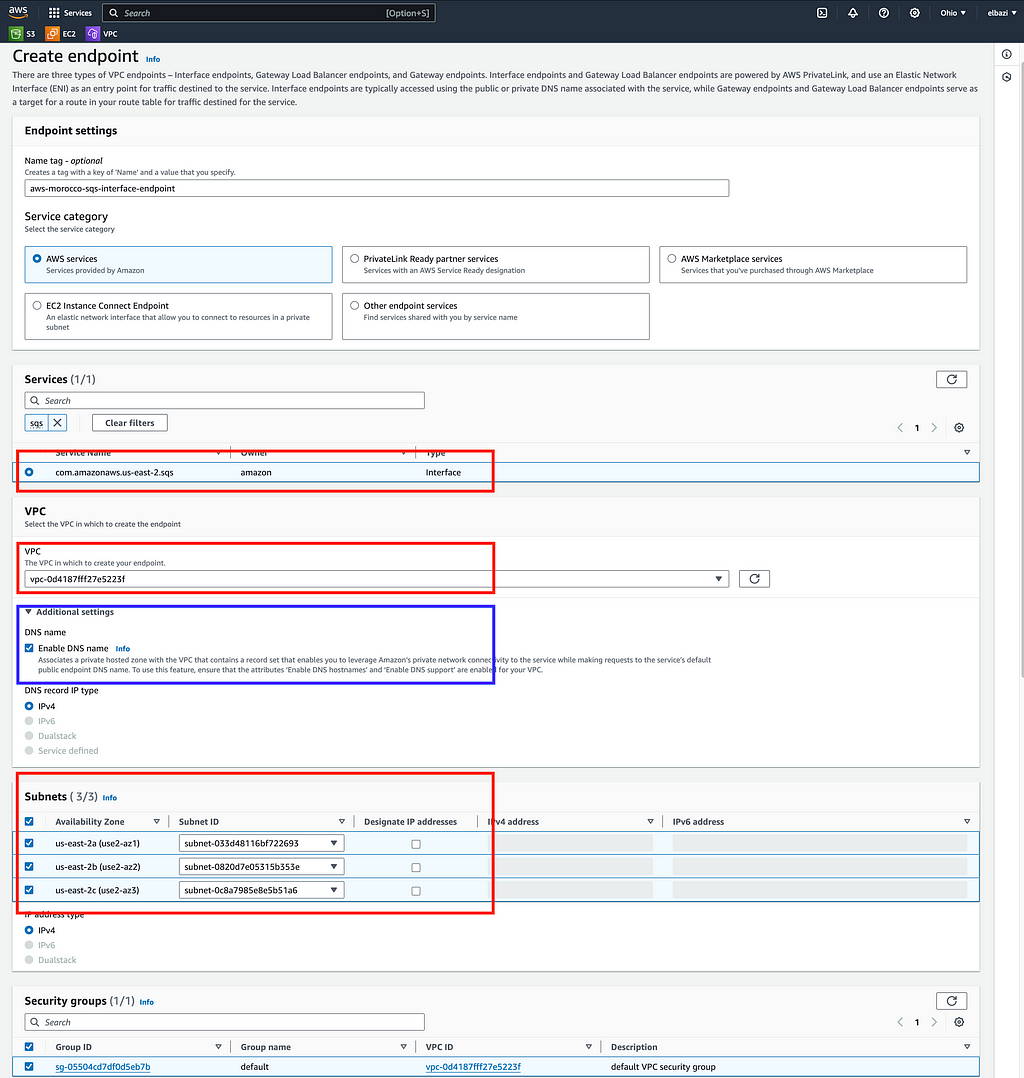
Task: Open Info link beside Security groups heading
Action: coord(146,1002)
